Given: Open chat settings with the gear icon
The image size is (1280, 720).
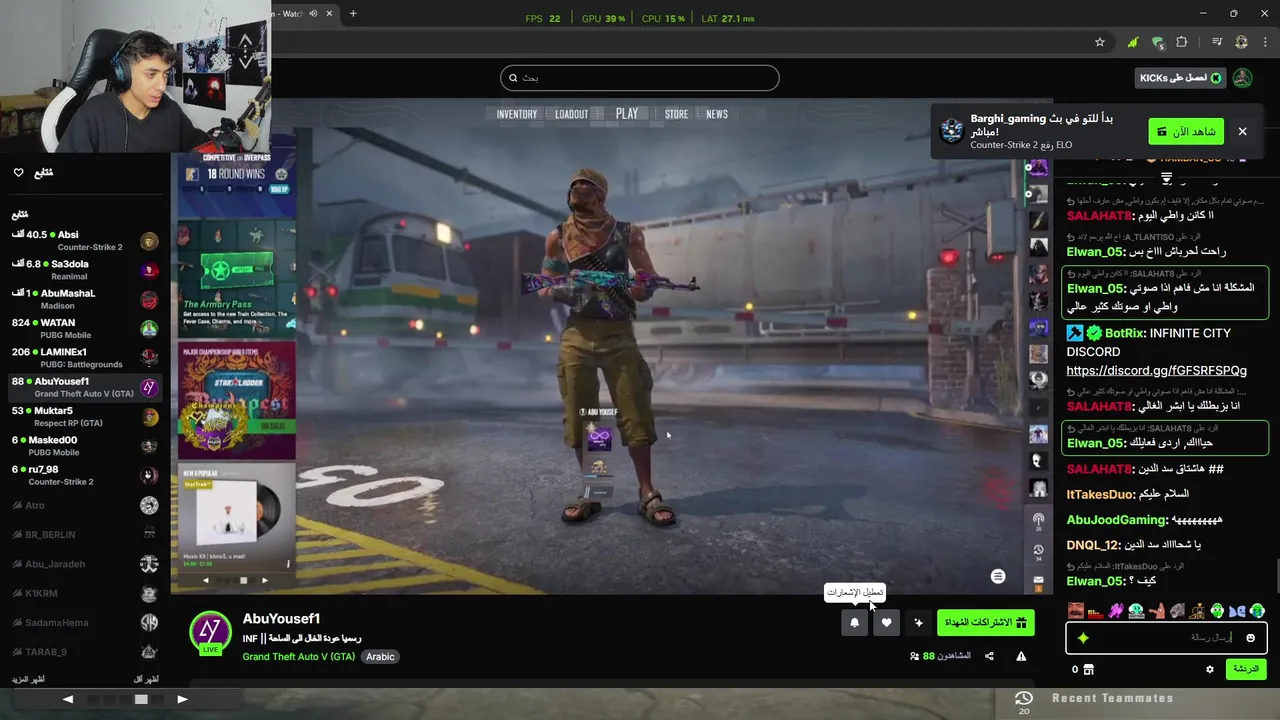Looking at the screenshot, I should 1209,669.
